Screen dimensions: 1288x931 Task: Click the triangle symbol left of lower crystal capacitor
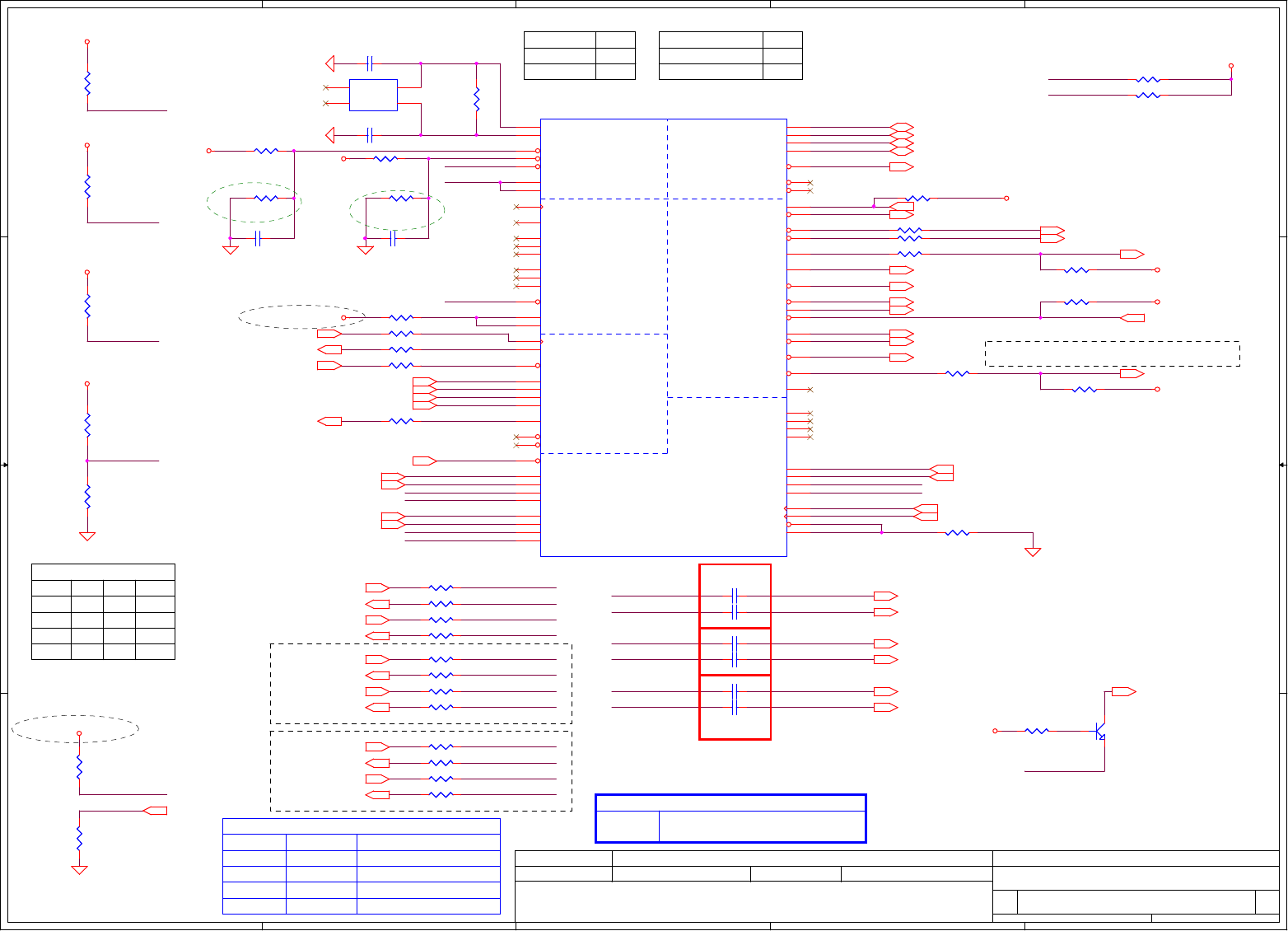(x=330, y=134)
